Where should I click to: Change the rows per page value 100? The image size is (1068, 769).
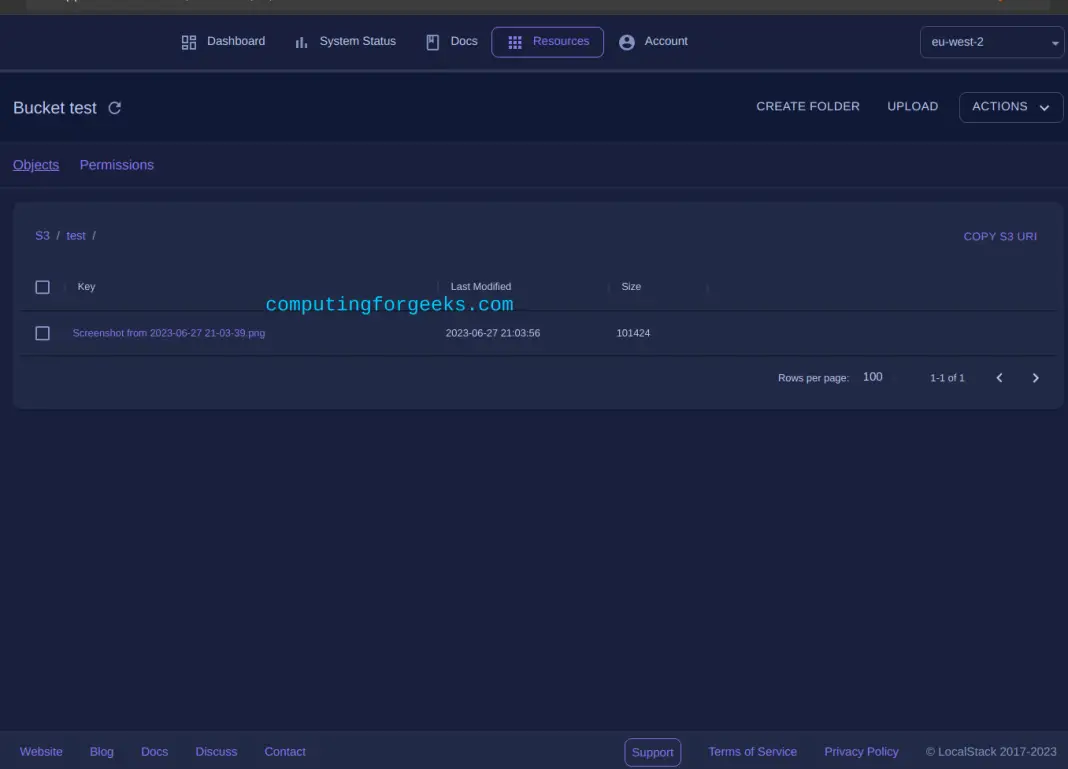click(873, 377)
